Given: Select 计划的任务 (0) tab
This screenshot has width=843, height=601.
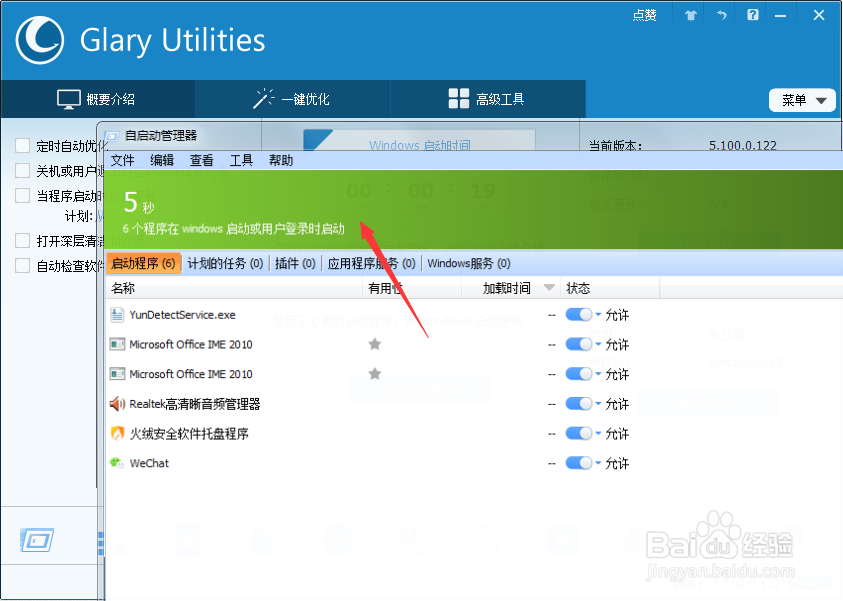Looking at the screenshot, I should (x=225, y=263).
